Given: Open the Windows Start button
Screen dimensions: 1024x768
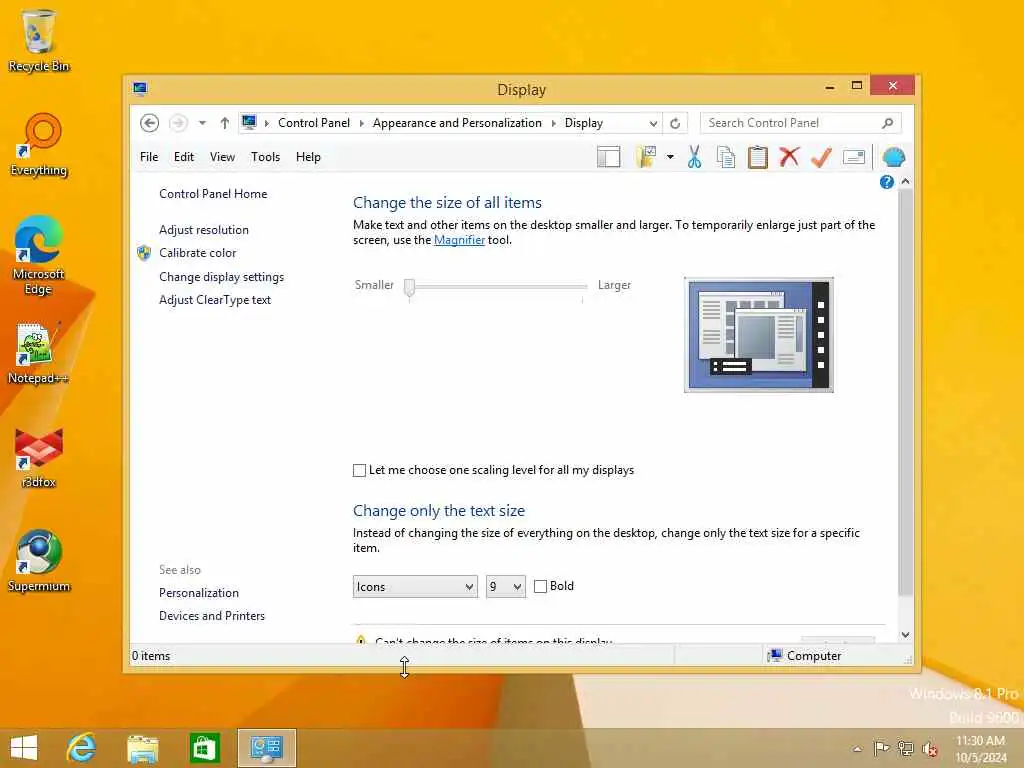Looking at the screenshot, I should (x=24, y=748).
